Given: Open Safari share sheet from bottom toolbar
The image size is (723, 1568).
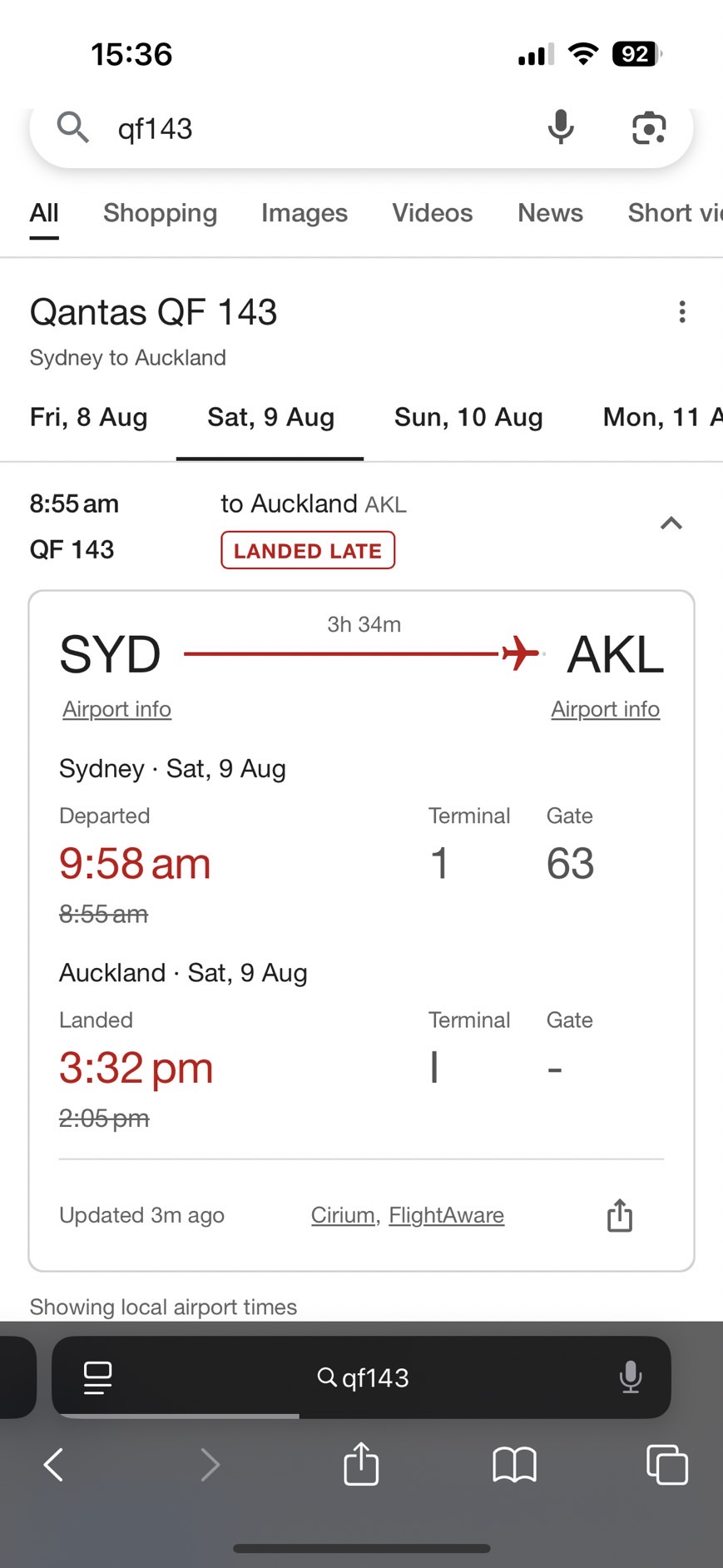Looking at the screenshot, I should click(x=361, y=1463).
